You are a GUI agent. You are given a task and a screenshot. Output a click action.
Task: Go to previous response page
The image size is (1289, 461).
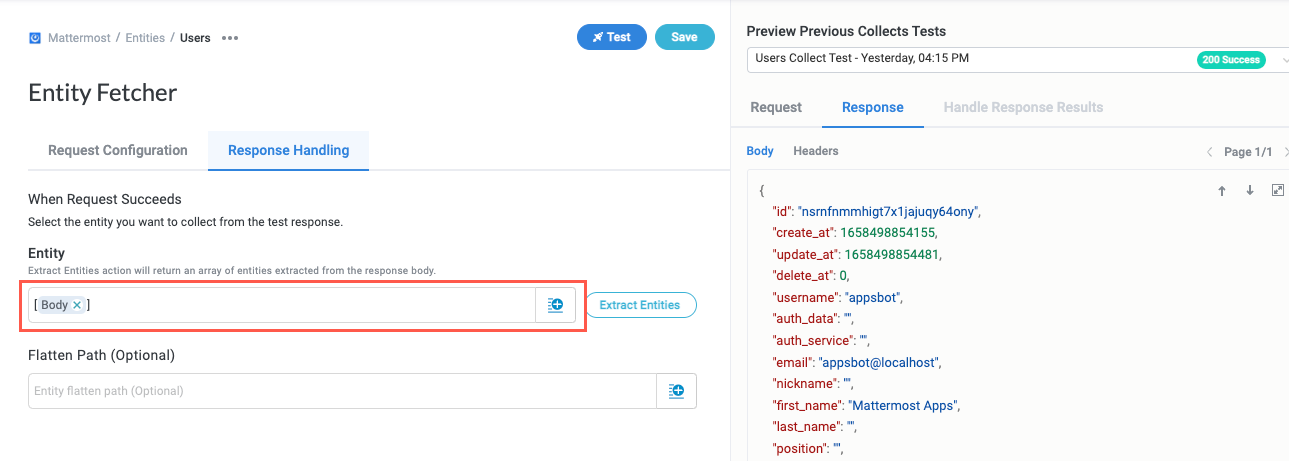(x=1210, y=152)
